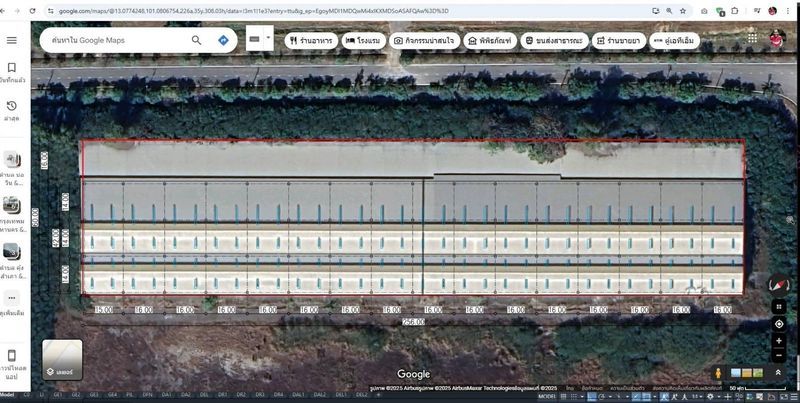
Task: Open the Saved places bookmark icon
Action: (x=12, y=68)
